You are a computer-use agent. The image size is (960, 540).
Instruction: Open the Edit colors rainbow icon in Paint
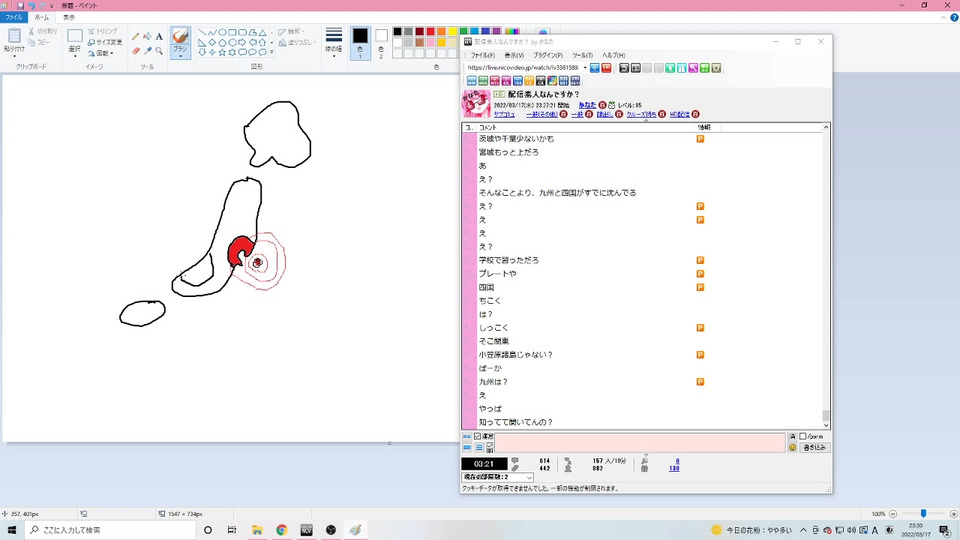tap(512, 31)
